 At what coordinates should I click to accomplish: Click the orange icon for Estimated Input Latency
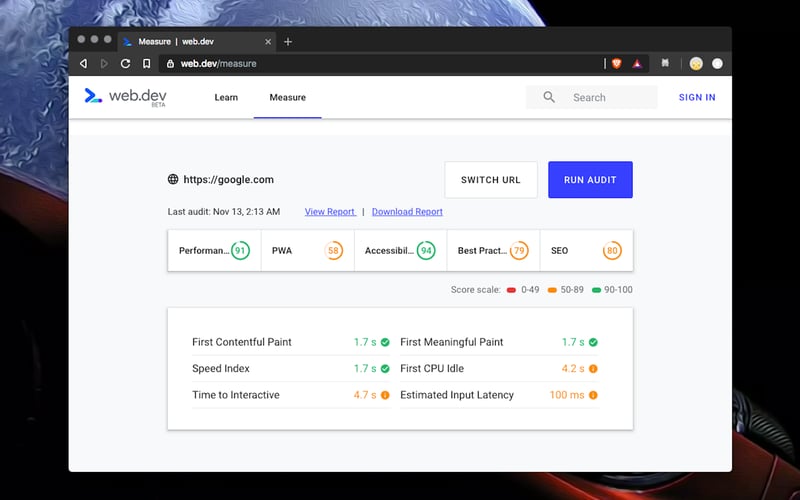(593, 395)
